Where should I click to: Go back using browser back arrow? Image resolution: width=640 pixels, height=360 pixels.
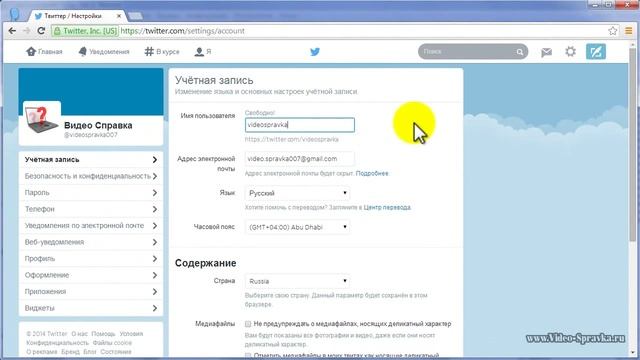[12, 31]
